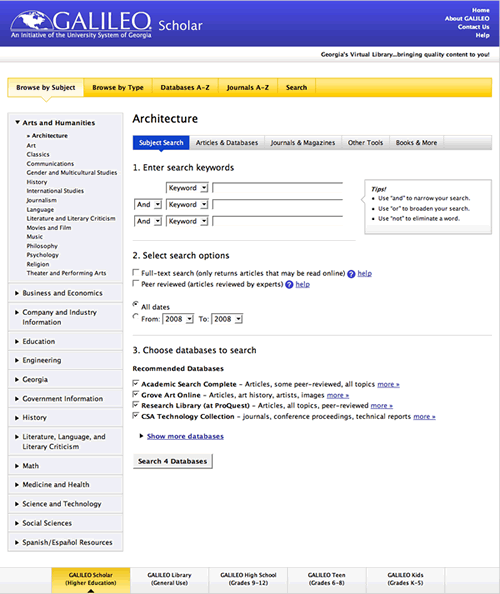The width and height of the screenshot is (500, 594).
Task: Open Show more databases link
Action: click(185, 436)
